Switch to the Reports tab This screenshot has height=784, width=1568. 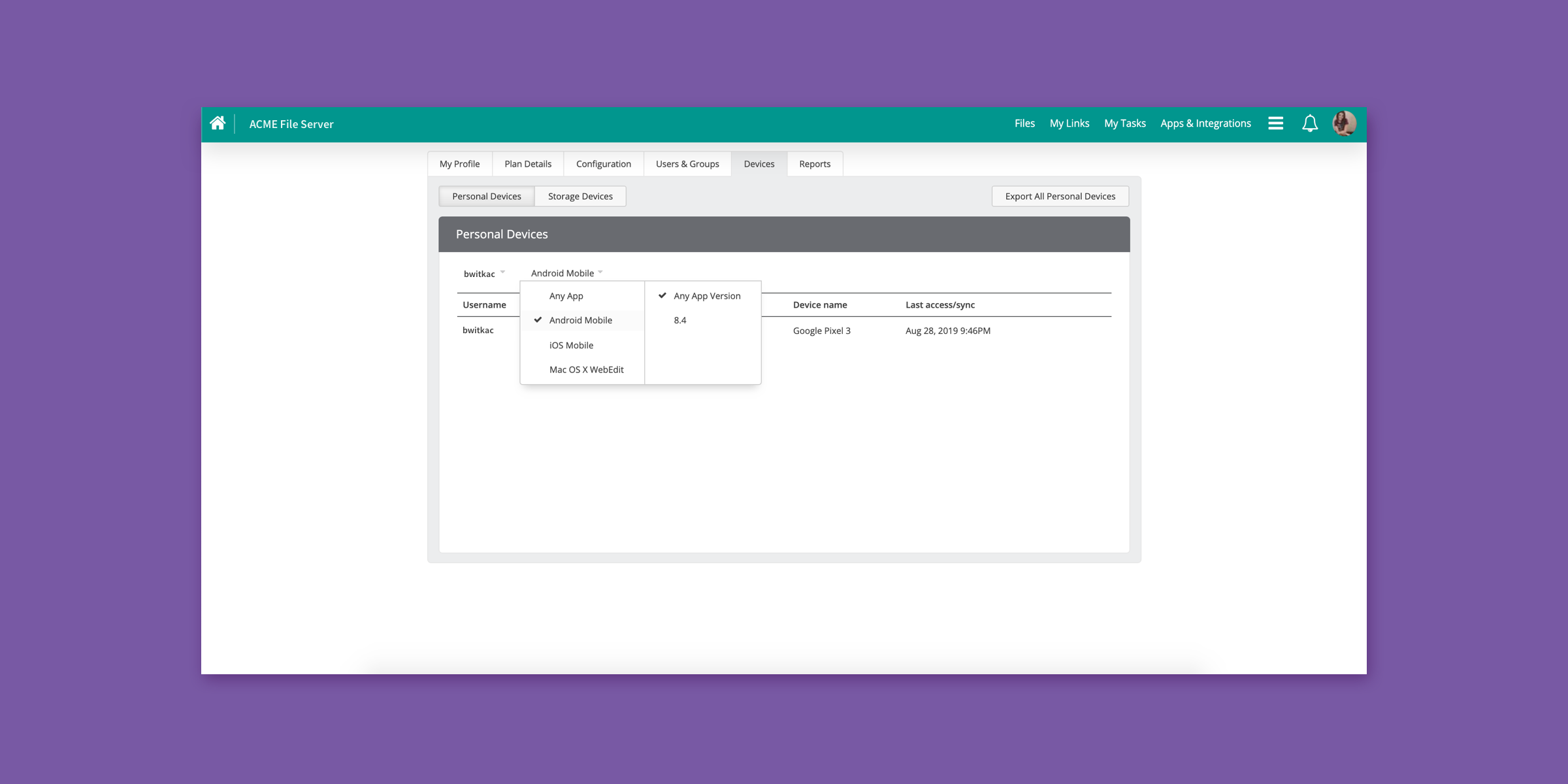[x=815, y=164]
